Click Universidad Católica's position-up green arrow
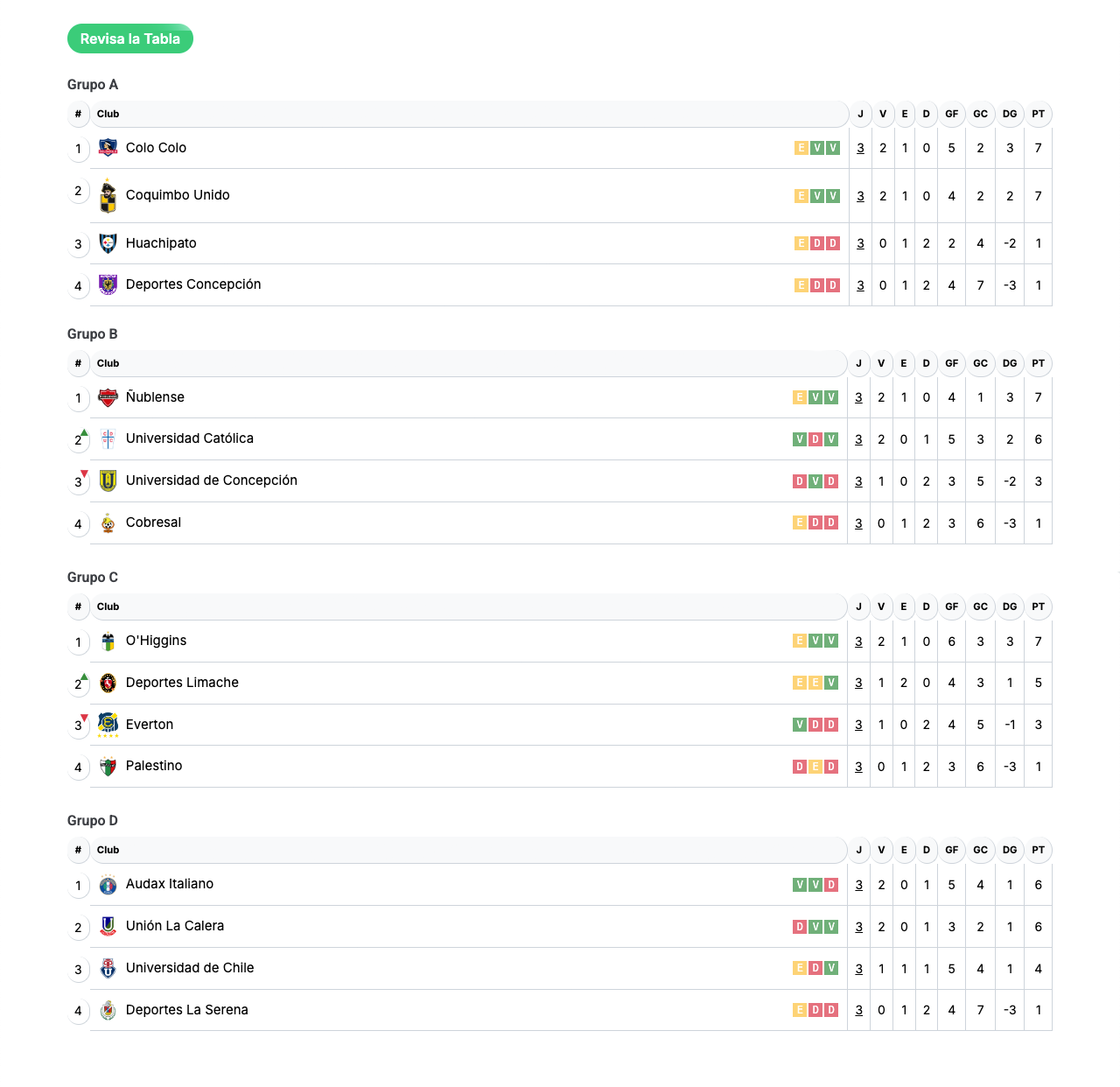This screenshot has height=1087, width=1120. (x=84, y=432)
